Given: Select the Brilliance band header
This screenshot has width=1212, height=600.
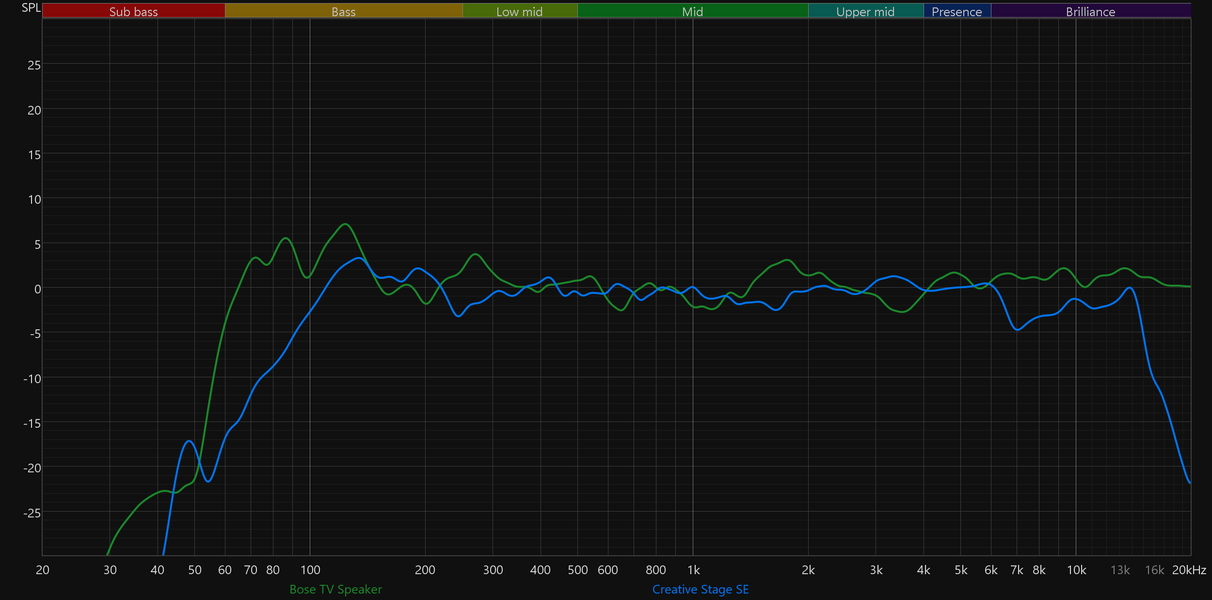Looking at the screenshot, I should point(1091,12).
